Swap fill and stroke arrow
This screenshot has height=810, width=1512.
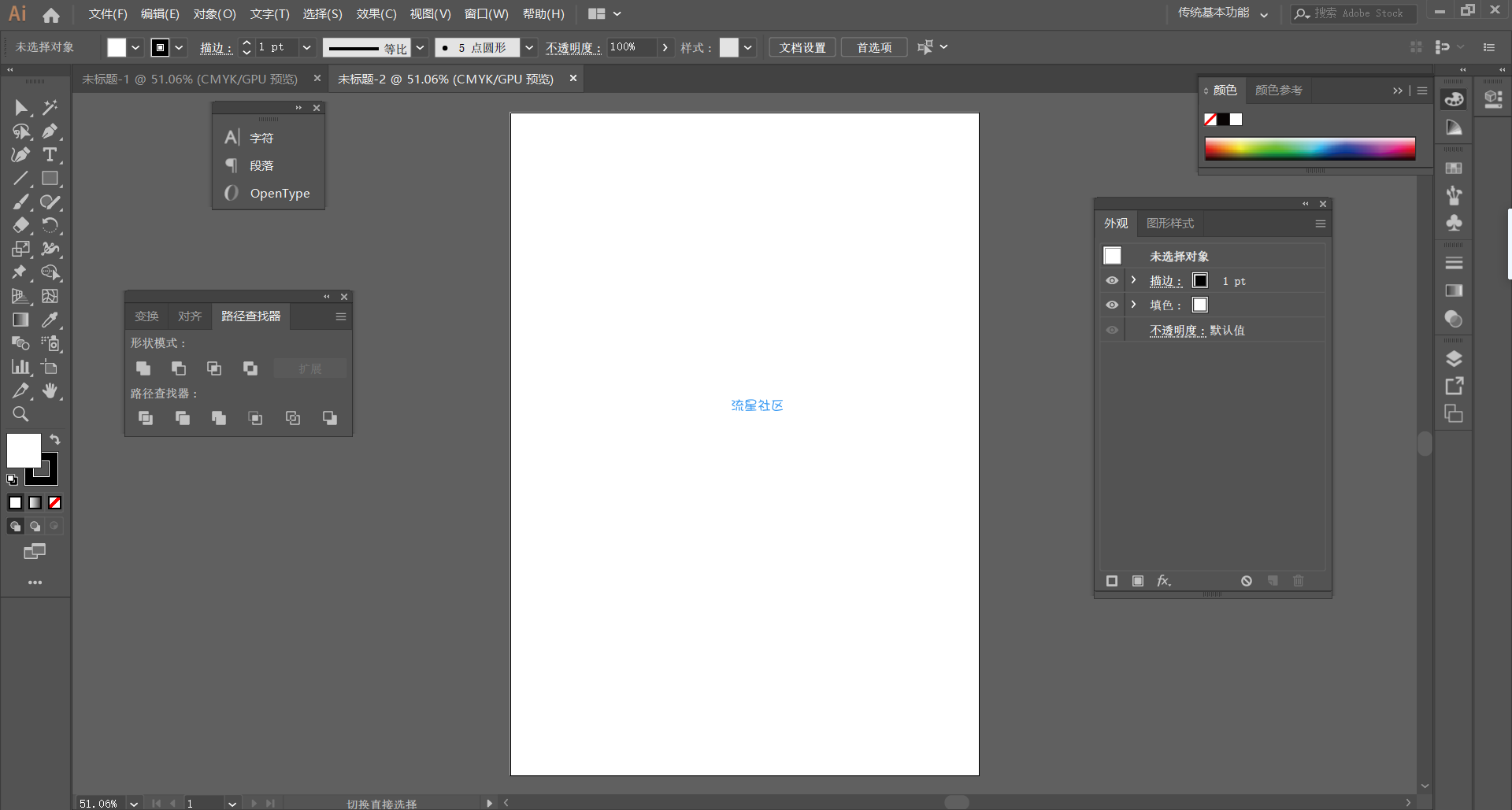(x=55, y=439)
